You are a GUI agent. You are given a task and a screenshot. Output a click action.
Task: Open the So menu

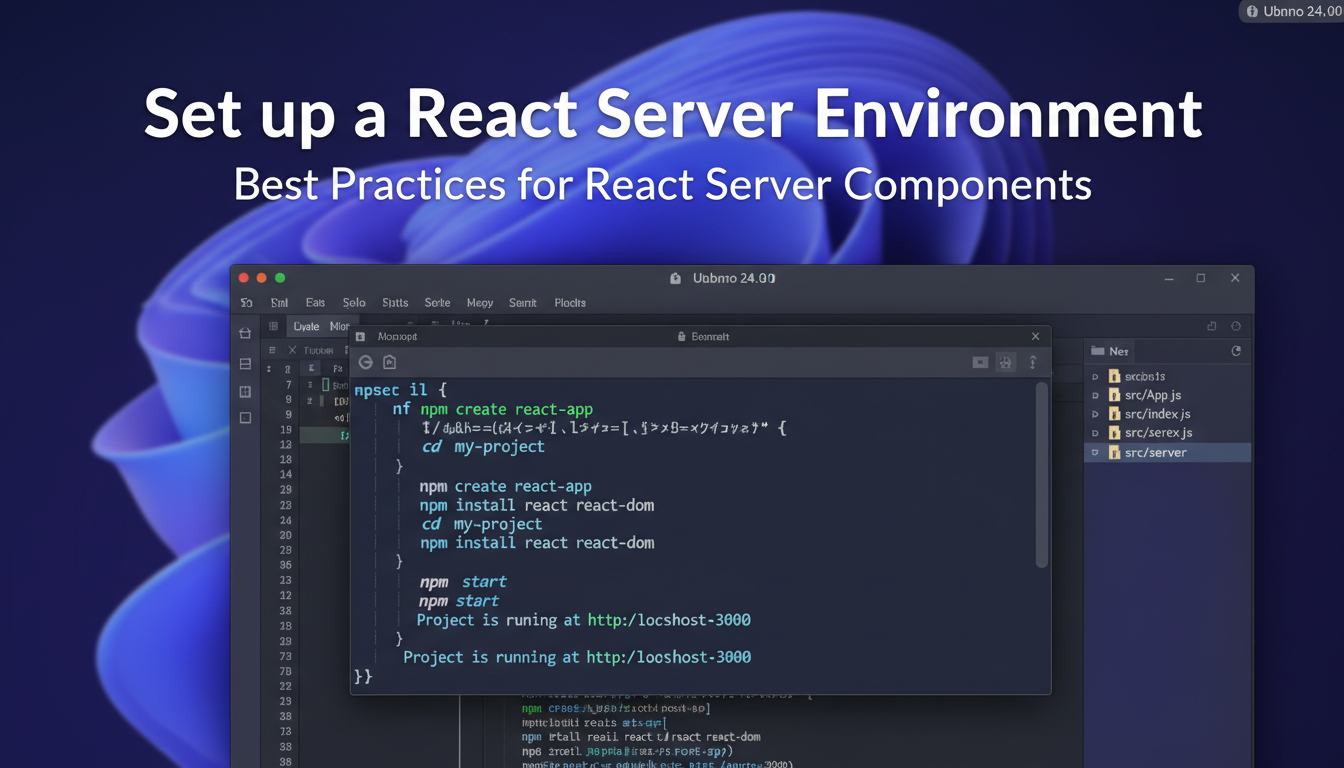[246, 302]
